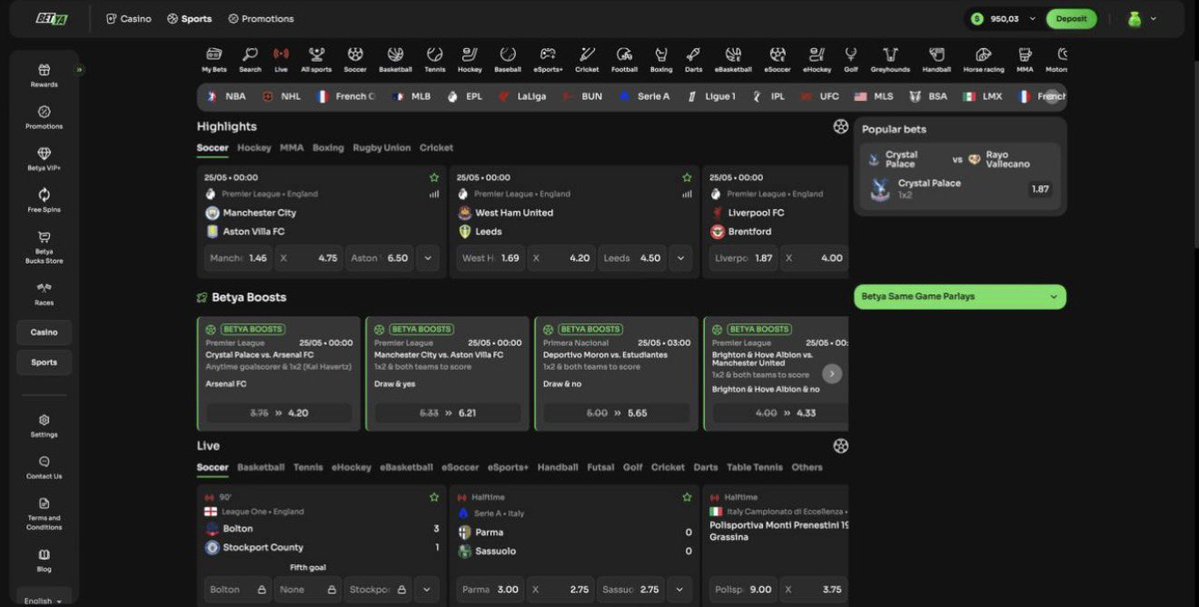
Task: View stats for Manchester City match
Action: tap(434, 194)
